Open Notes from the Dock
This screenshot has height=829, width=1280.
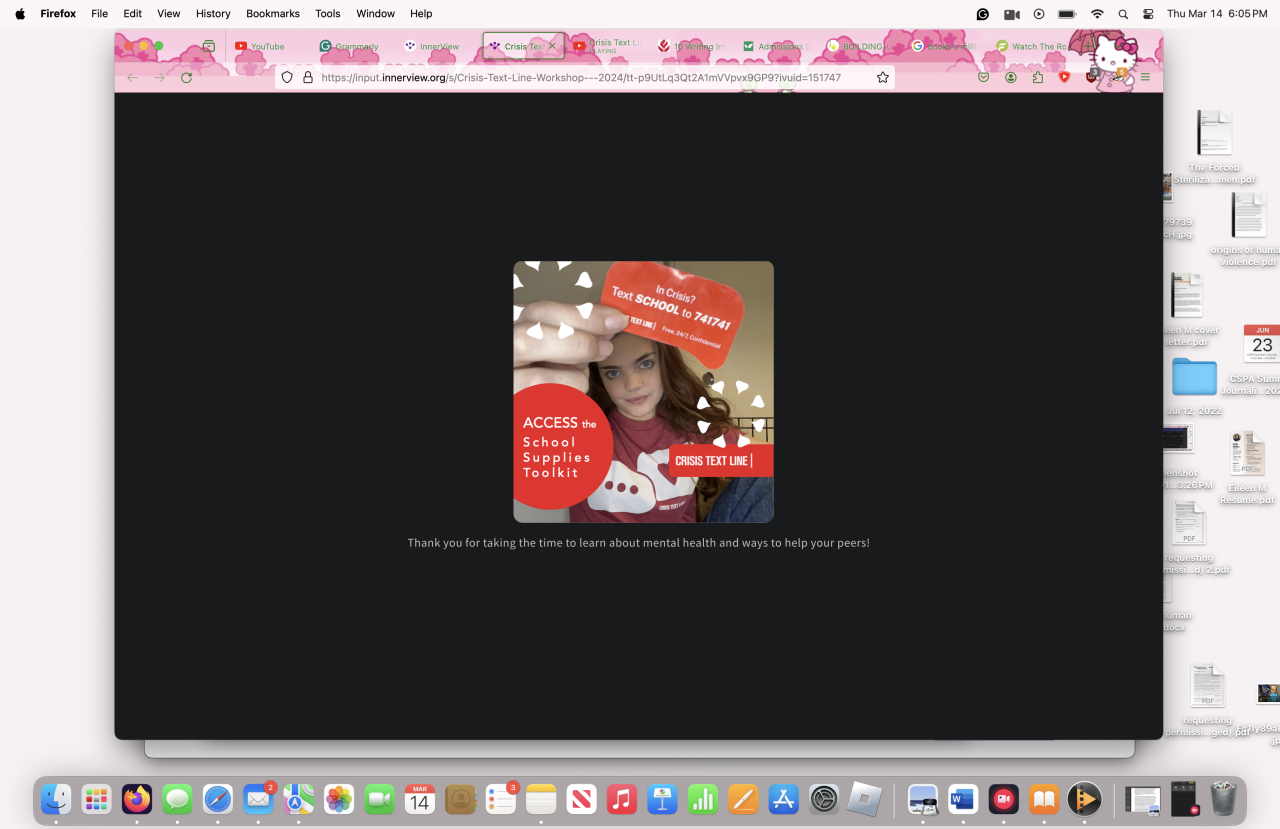click(541, 799)
